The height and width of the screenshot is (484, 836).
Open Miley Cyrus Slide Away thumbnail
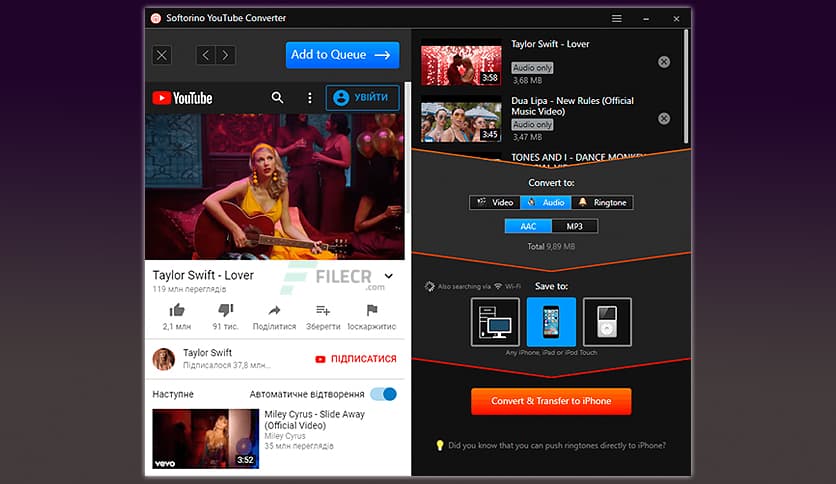[x=205, y=439]
